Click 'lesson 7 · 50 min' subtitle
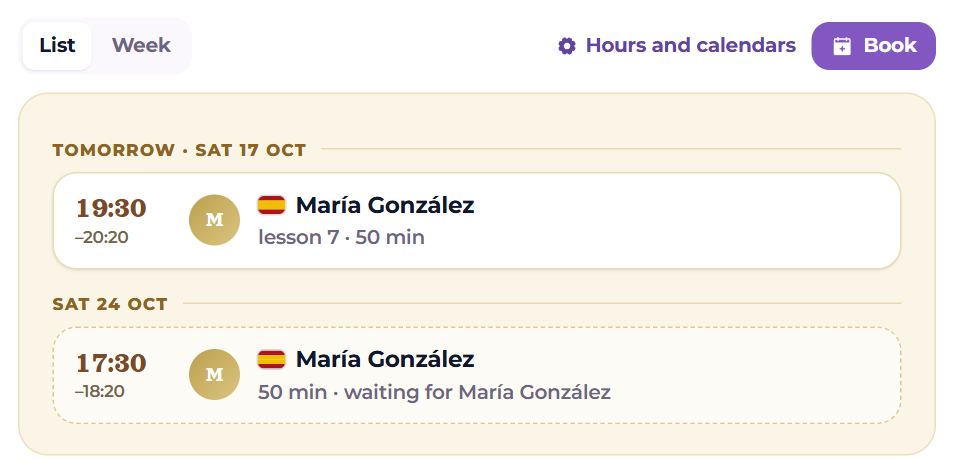 341,237
